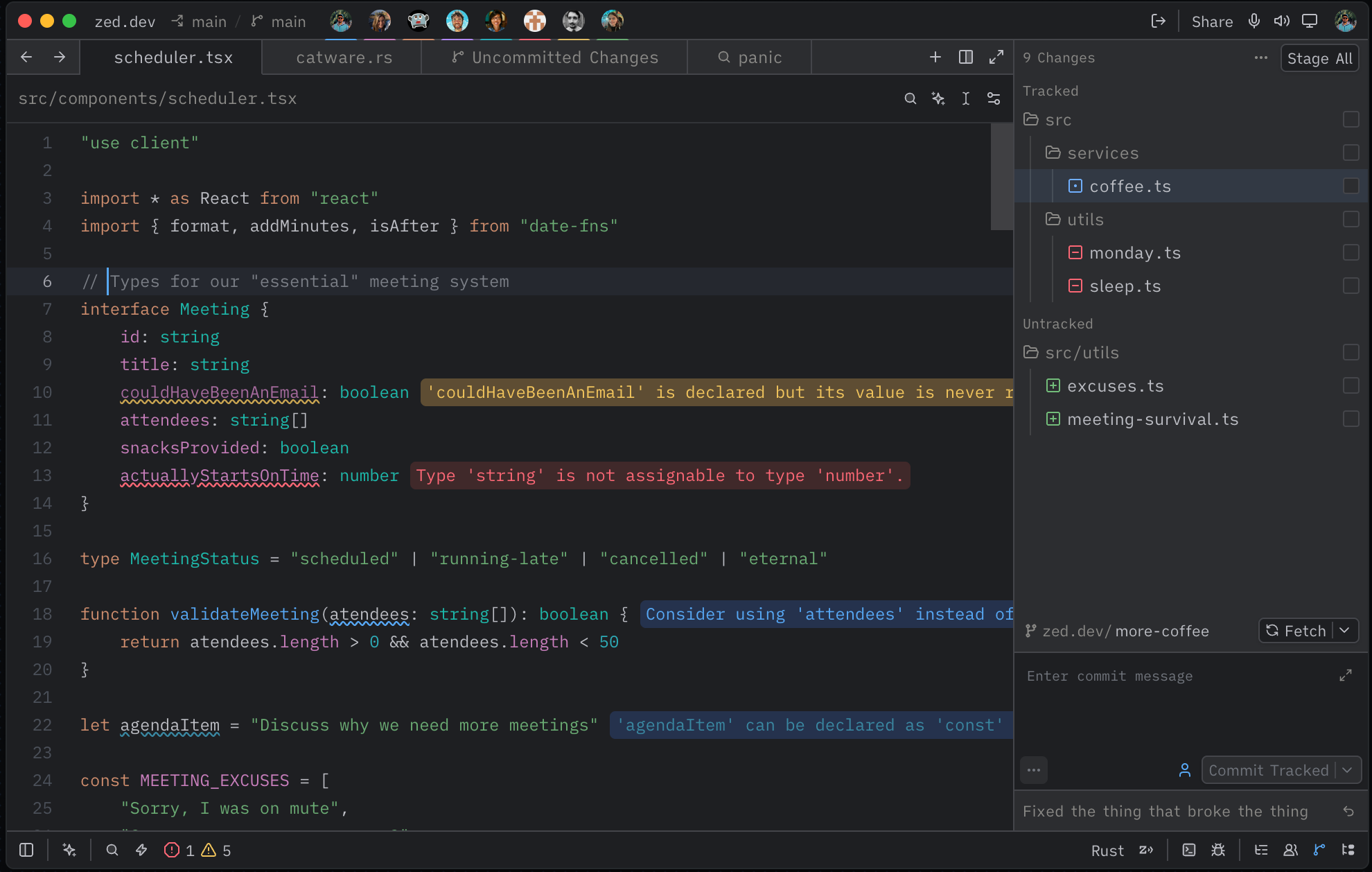This screenshot has height=872, width=1372.
Task: Open the Commit Tracked dropdown arrow
Action: [1348, 770]
